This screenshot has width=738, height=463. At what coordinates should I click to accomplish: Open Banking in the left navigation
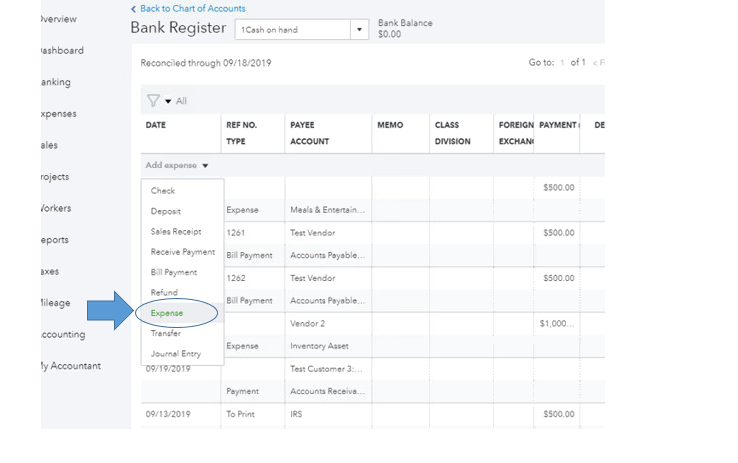[x=56, y=82]
